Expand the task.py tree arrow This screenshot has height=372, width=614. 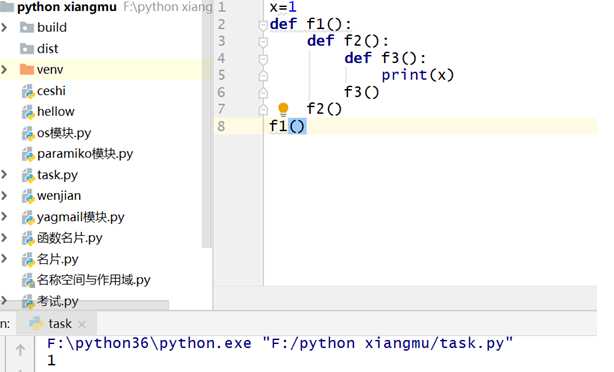[x=4, y=175]
